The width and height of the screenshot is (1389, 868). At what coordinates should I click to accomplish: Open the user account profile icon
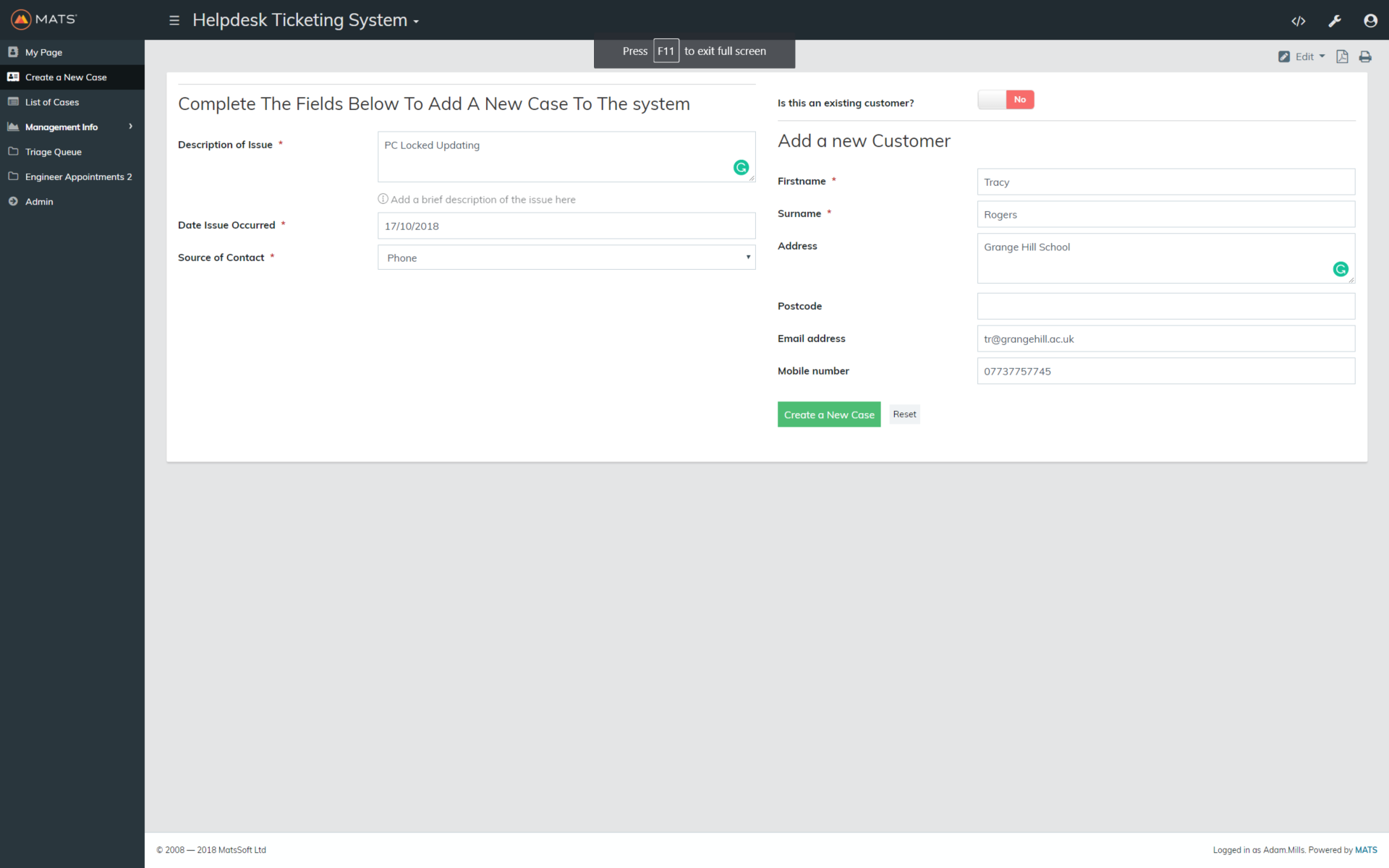click(1370, 21)
